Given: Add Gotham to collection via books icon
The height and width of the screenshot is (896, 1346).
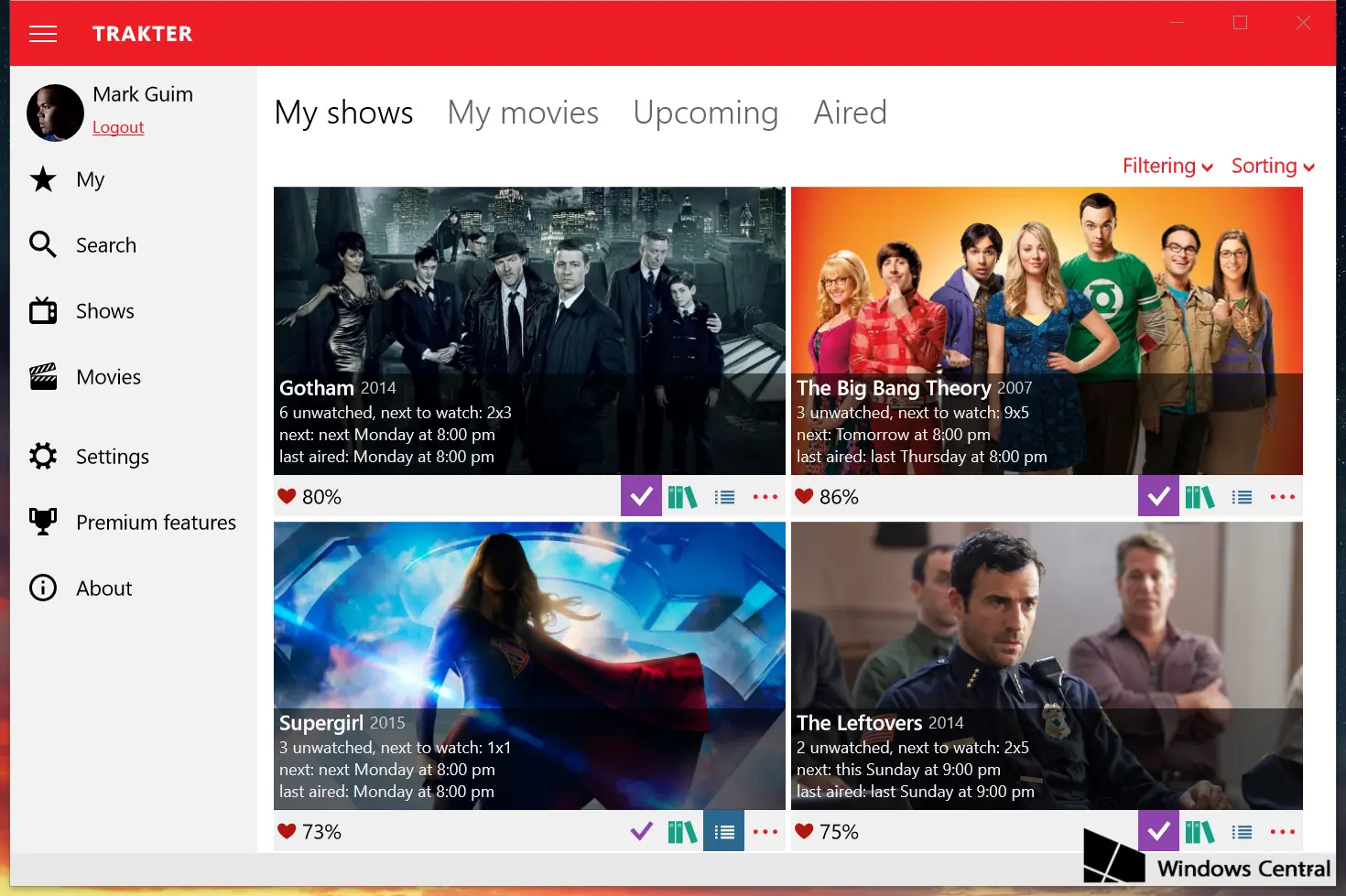Looking at the screenshot, I should (x=682, y=497).
